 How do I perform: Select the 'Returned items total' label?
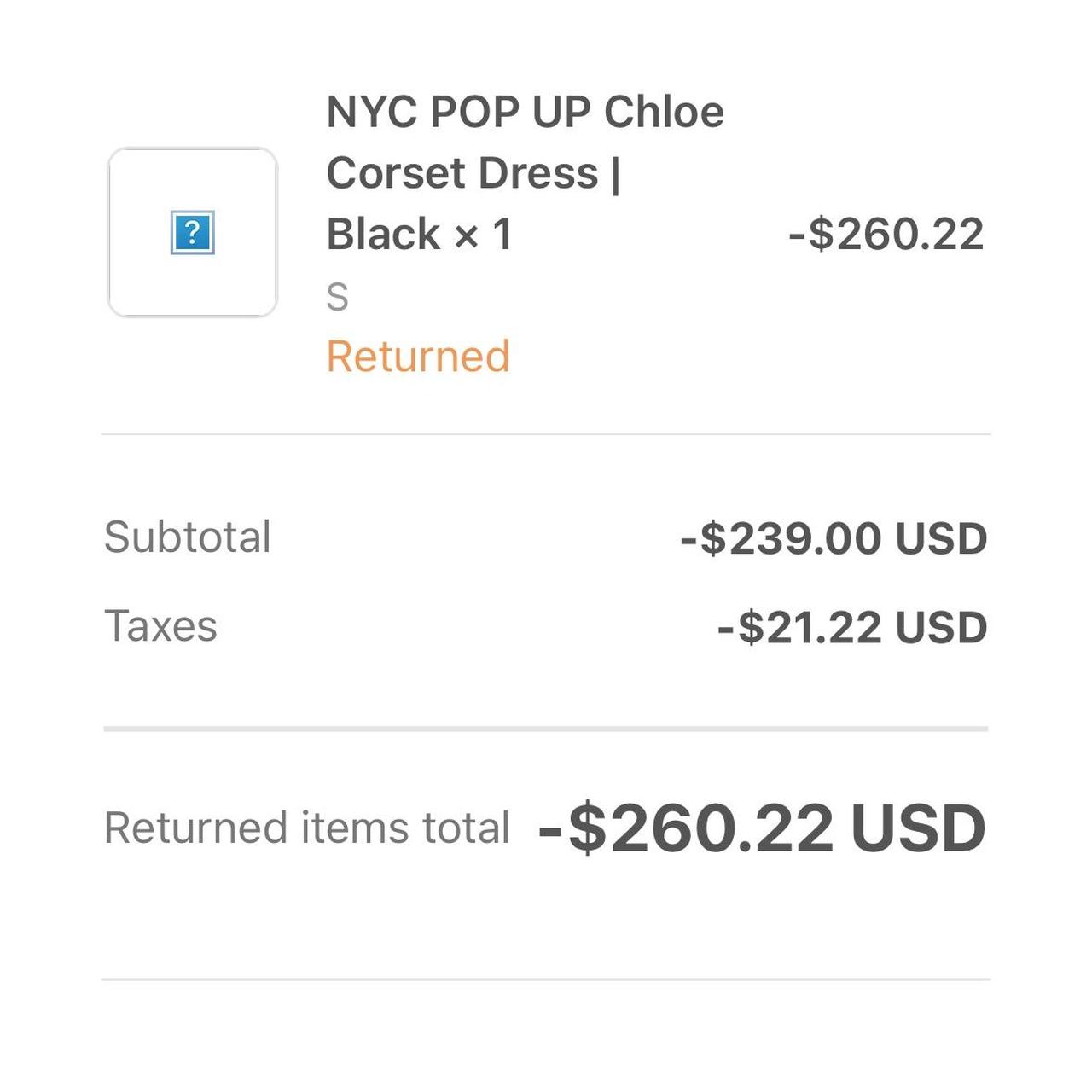(307, 828)
